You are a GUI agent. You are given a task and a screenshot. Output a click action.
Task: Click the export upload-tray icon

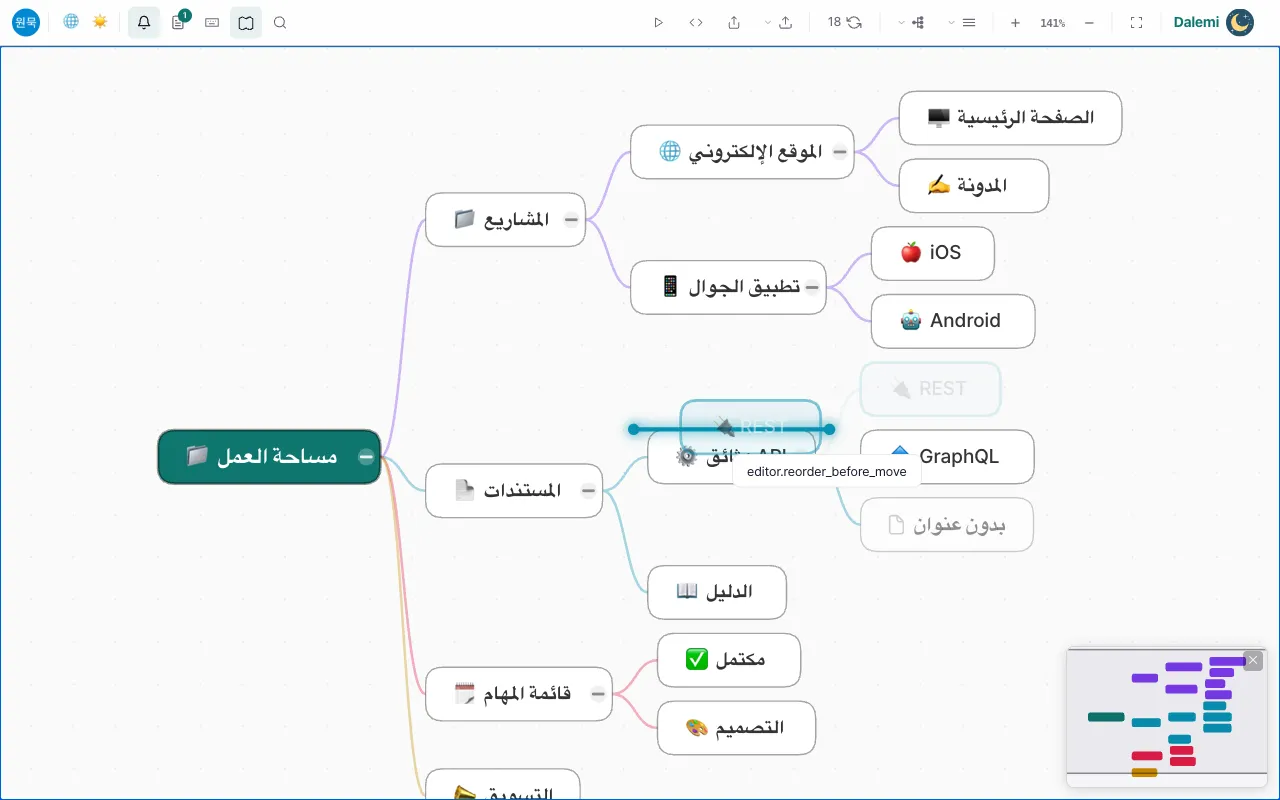tap(786, 22)
